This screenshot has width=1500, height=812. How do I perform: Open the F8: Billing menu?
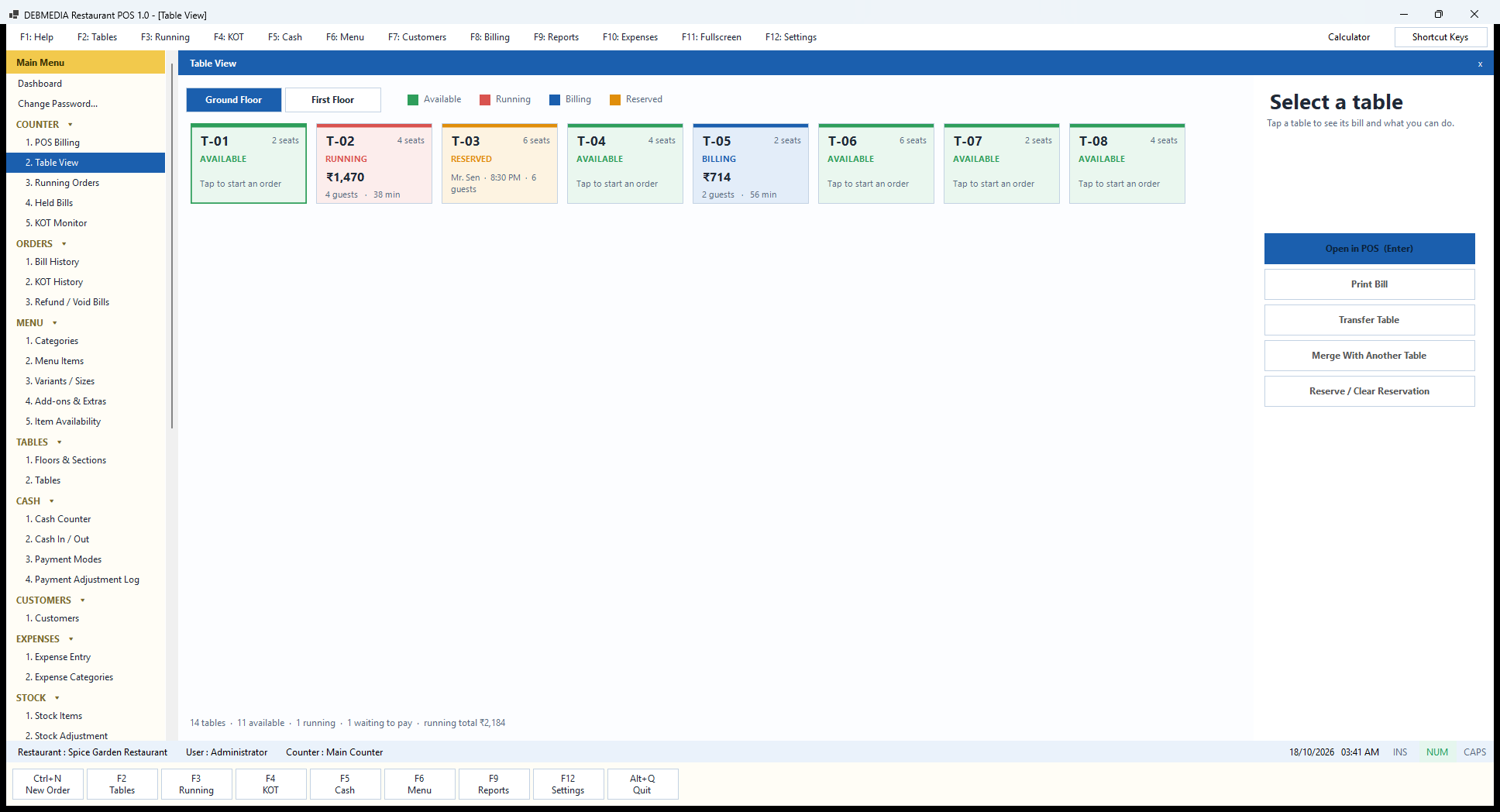coord(490,37)
